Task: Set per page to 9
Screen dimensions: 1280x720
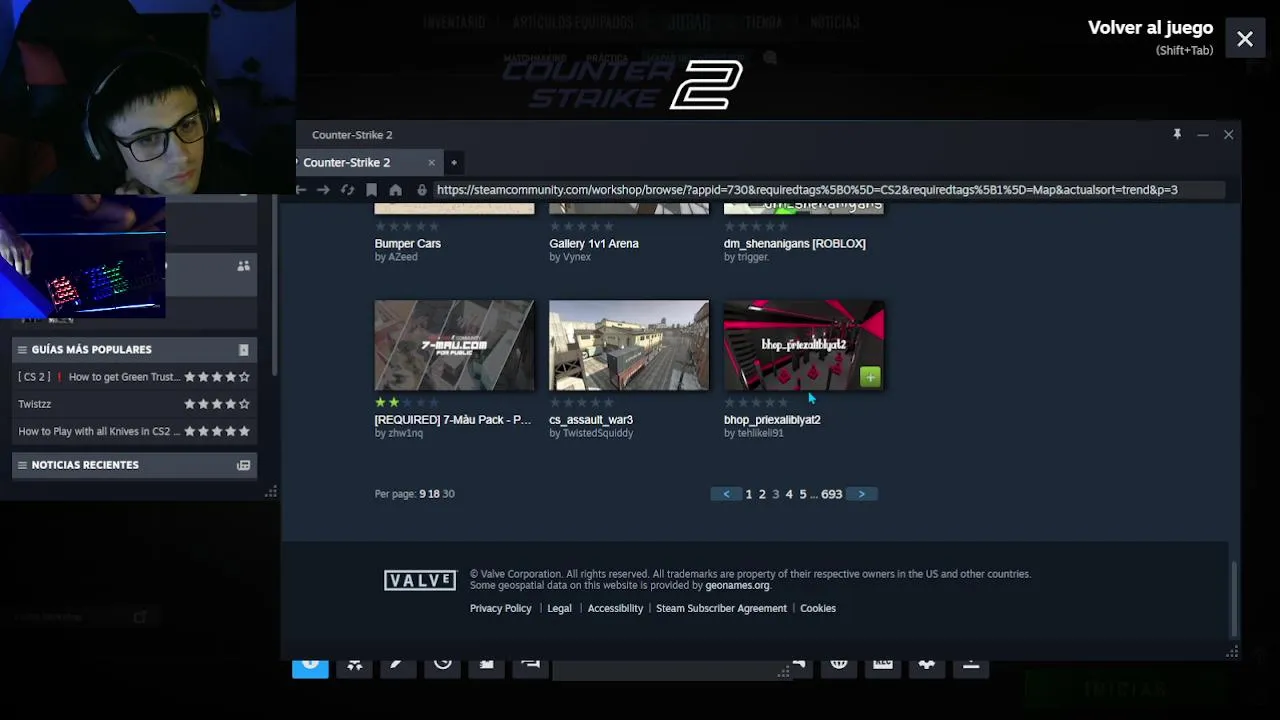Action: (422, 494)
